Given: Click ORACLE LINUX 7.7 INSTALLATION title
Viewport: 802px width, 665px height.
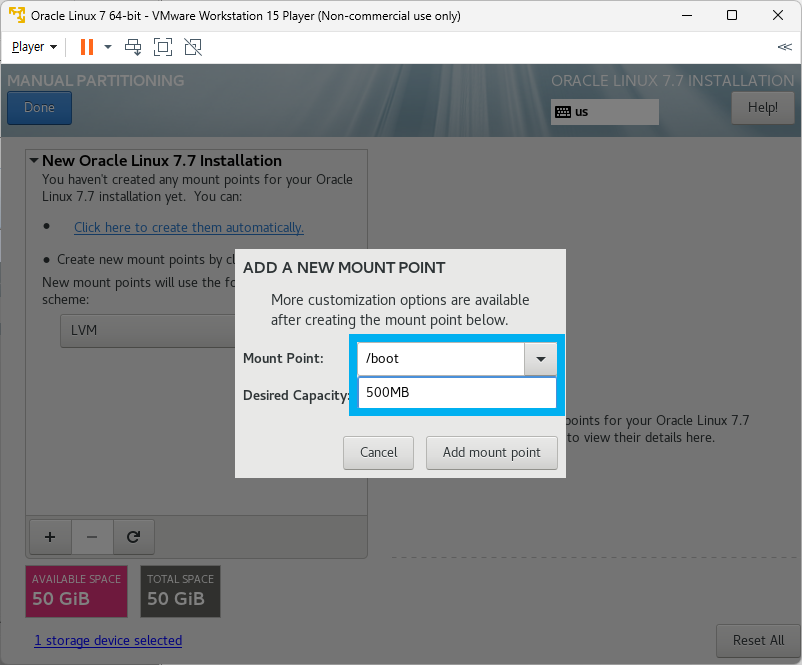Looking at the screenshot, I should (673, 80).
